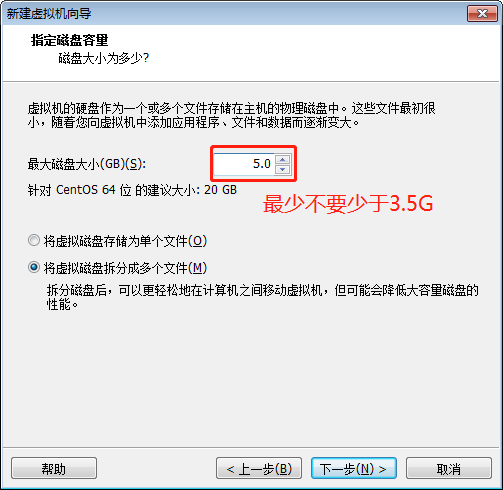Screen dimensions: 503x490
Task: Click the red 最少不要少于3.5G annotation
Action: click(348, 204)
